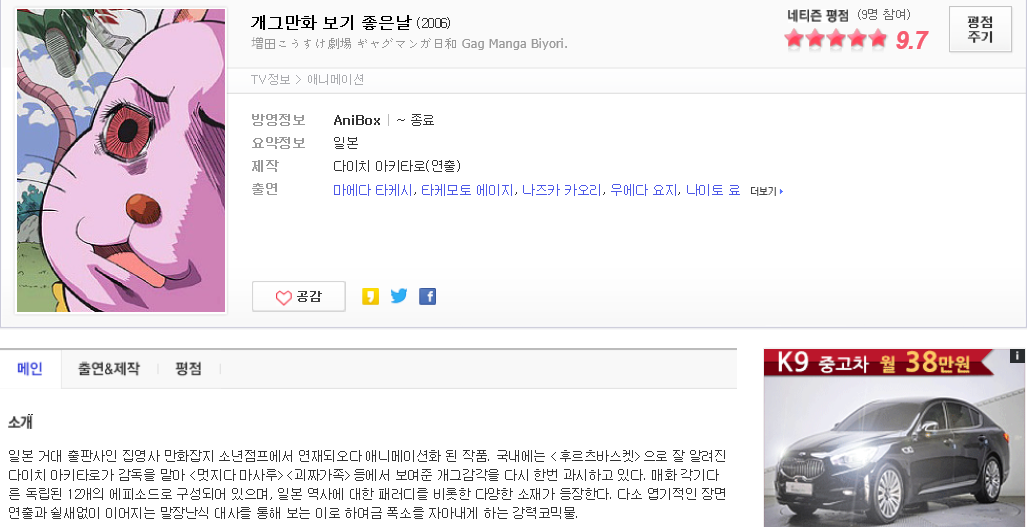1027x527 pixels.
Task: Open cast member 우에다 요지
Action: (x=643, y=191)
